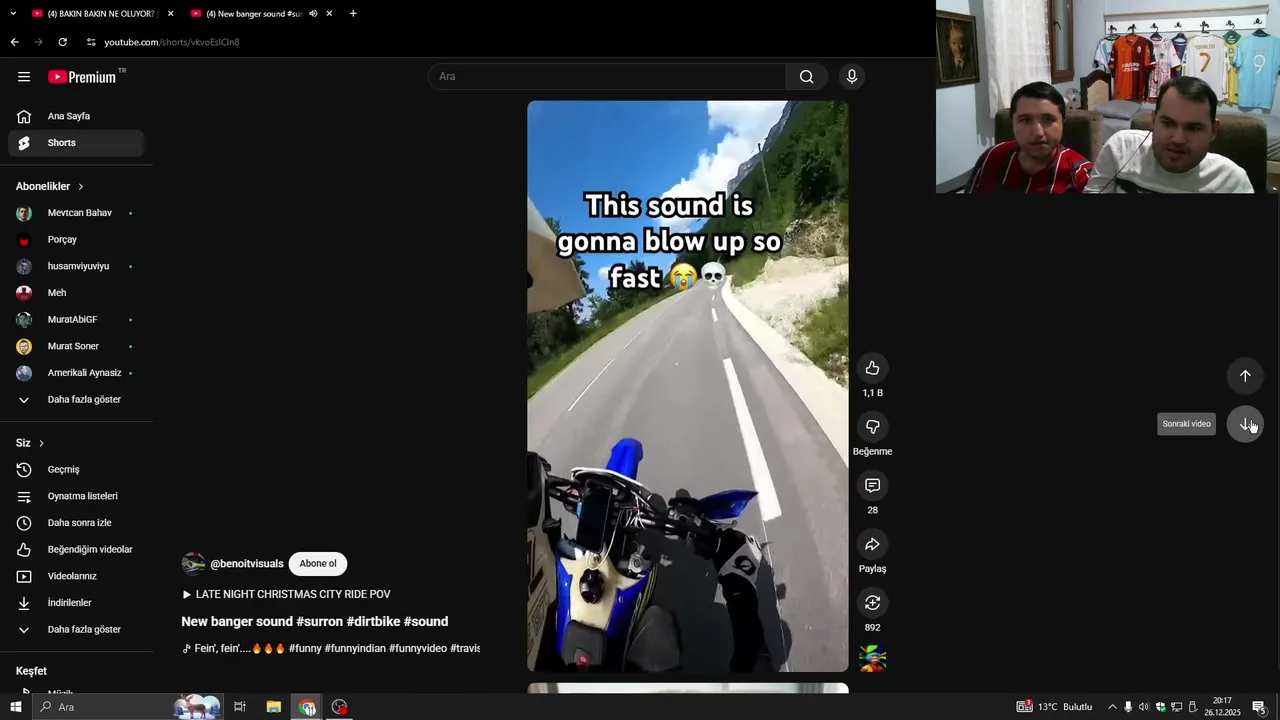Open the comments icon showing 28
The height and width of the screenshot is (720, 1280).
coord(872,485)
